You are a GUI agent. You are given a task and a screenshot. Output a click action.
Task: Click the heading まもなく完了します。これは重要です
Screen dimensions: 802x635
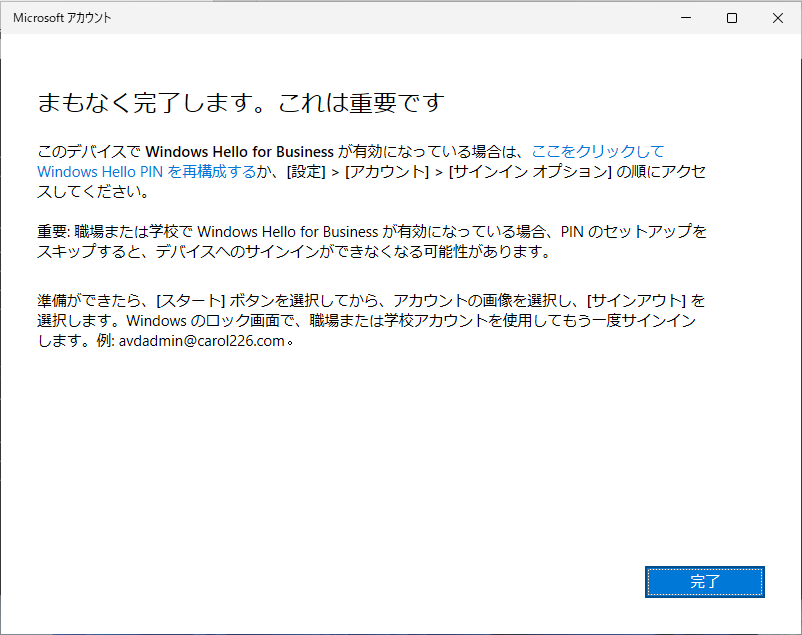point(240,103)
